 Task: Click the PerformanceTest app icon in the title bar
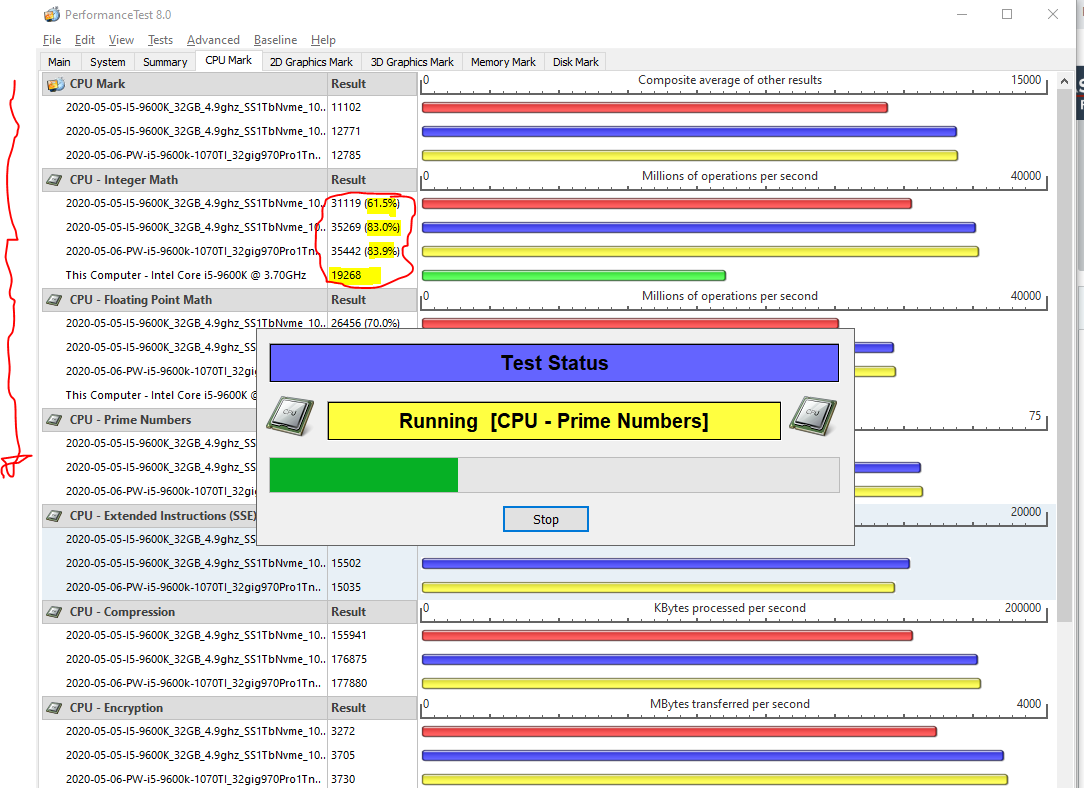[x=52, y=15]
